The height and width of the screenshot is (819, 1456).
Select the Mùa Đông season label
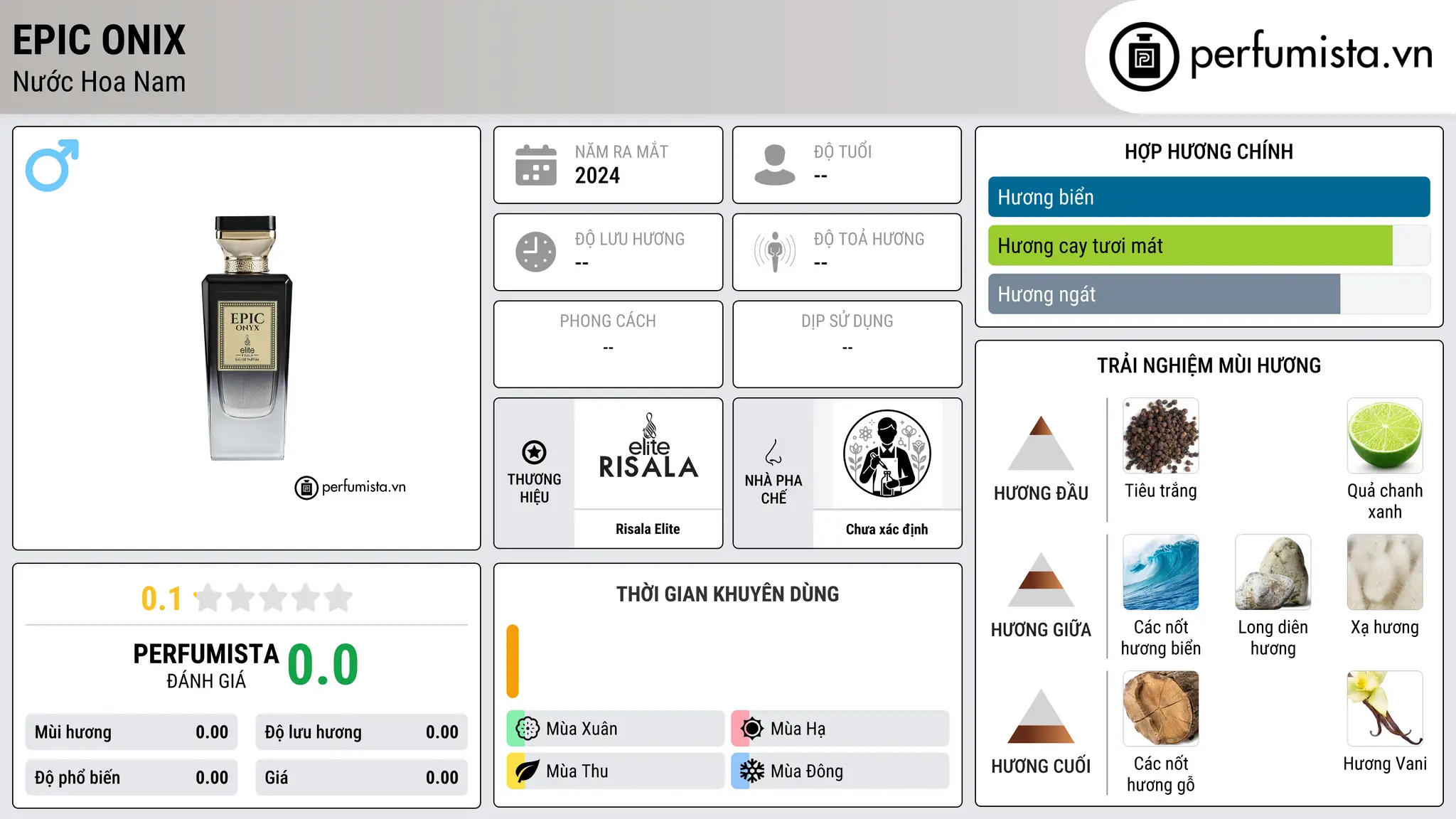807,771
